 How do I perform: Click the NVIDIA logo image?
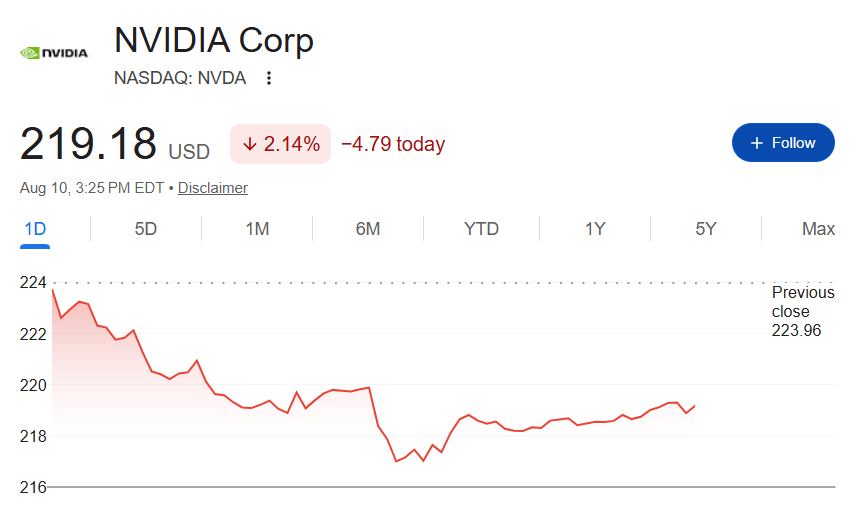pos(54,53)
